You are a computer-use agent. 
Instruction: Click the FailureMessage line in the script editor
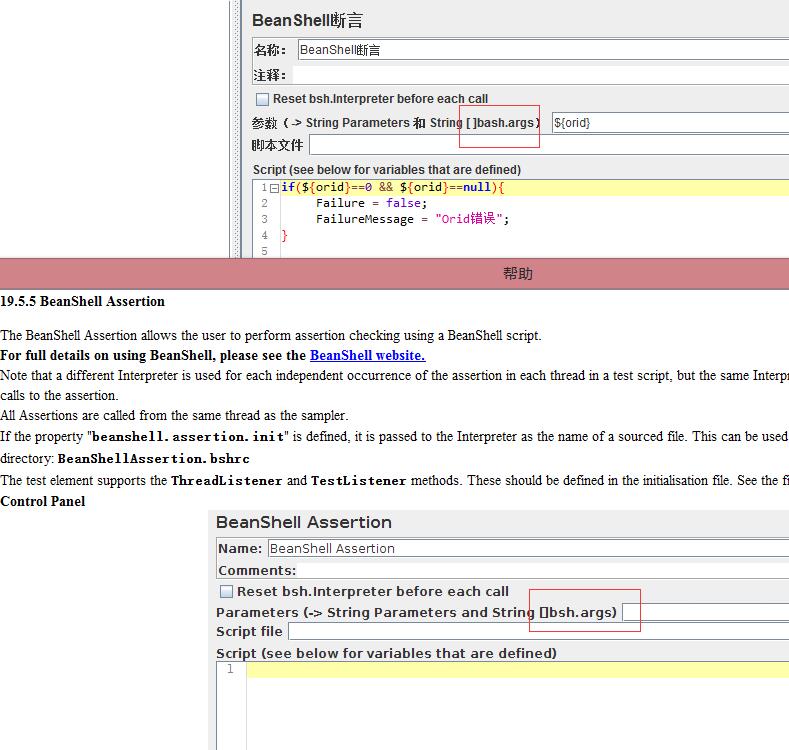(412, 219)
